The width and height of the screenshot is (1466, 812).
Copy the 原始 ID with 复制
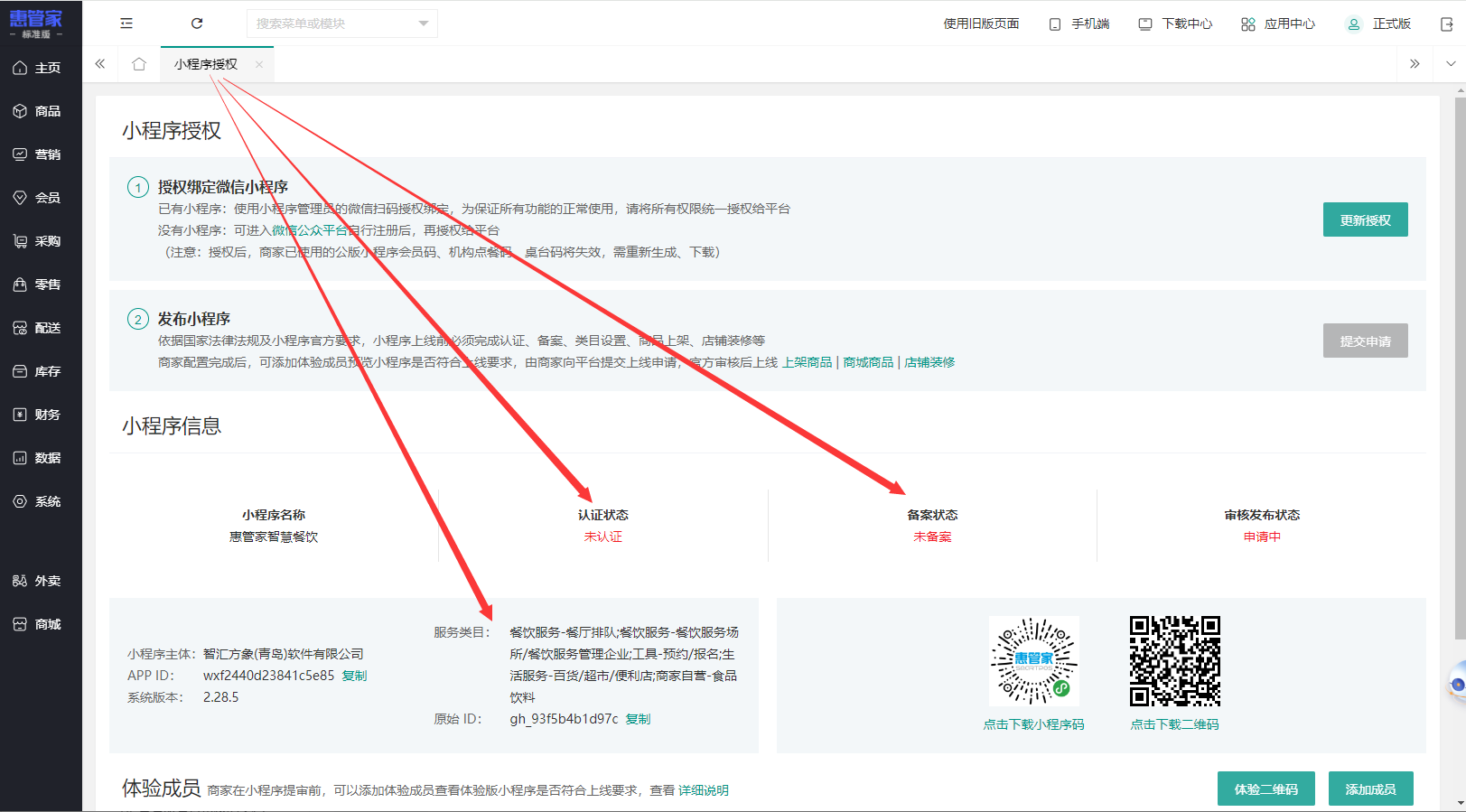(x=638, y=719)
